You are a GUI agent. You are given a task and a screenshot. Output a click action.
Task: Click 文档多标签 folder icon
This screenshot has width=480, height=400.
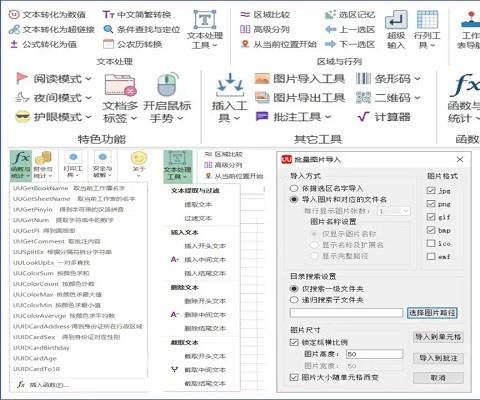pyautogui.click(x=120, y=85)
